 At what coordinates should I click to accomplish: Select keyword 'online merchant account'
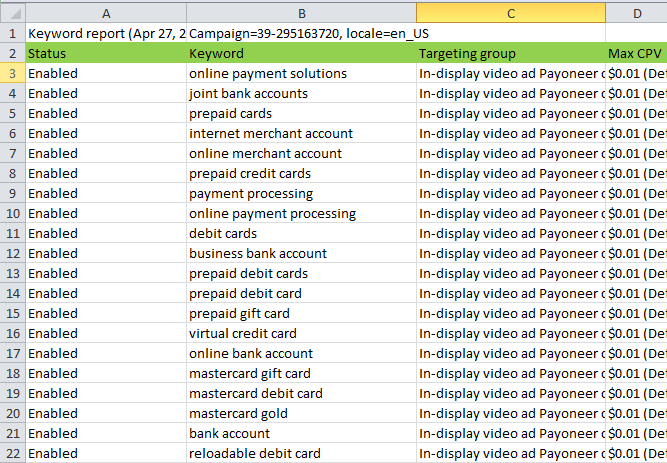(x=301, y=153)
